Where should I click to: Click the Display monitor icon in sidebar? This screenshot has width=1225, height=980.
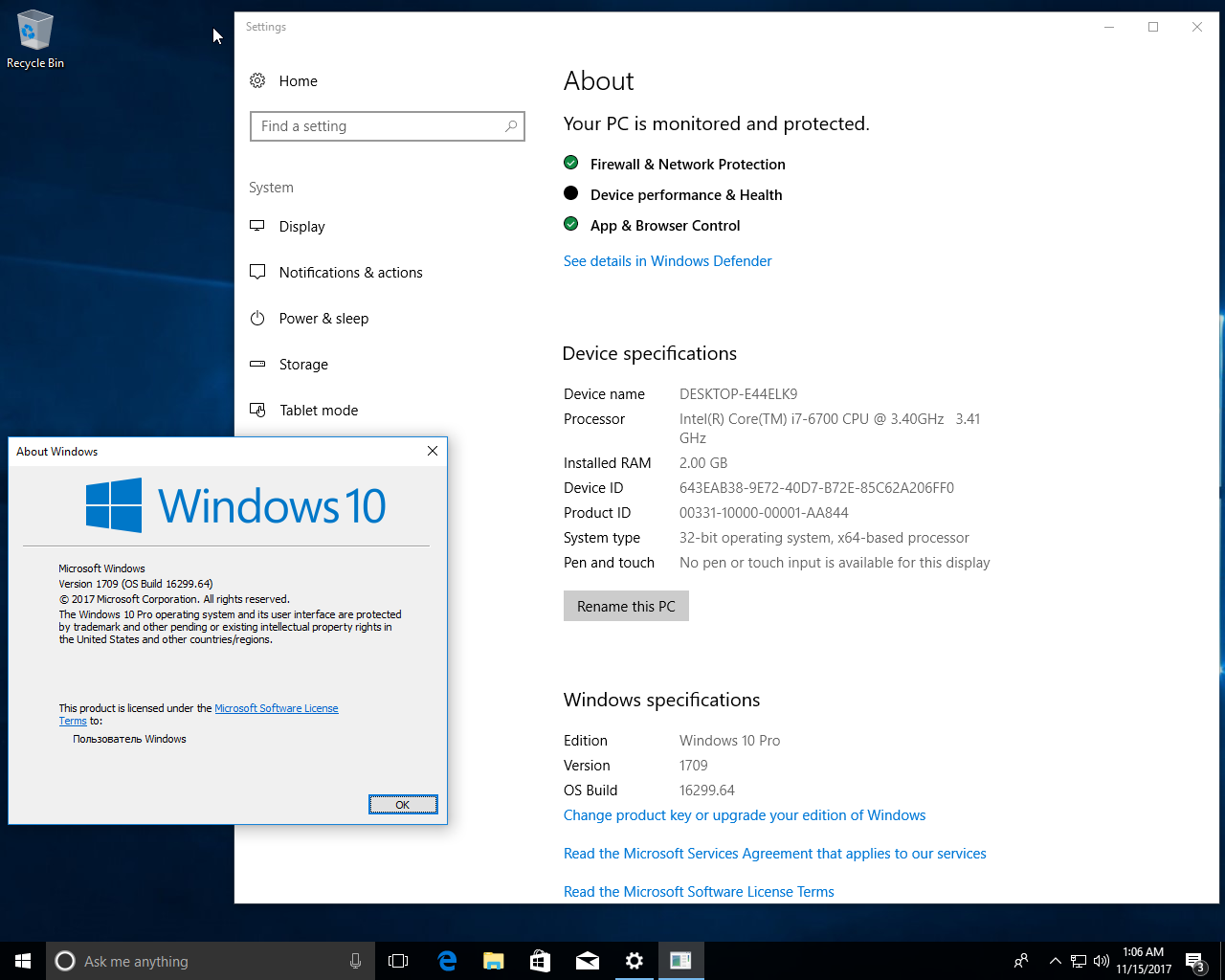pos(257,226)
